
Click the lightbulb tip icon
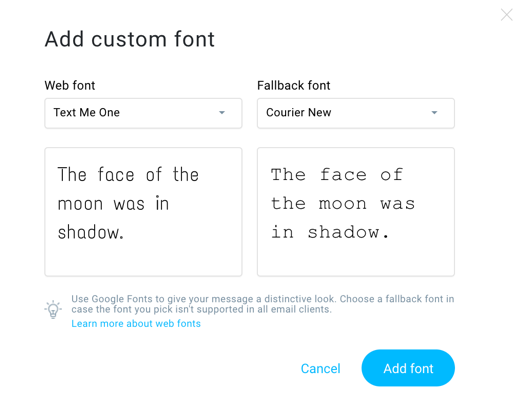tap(53, 309)
